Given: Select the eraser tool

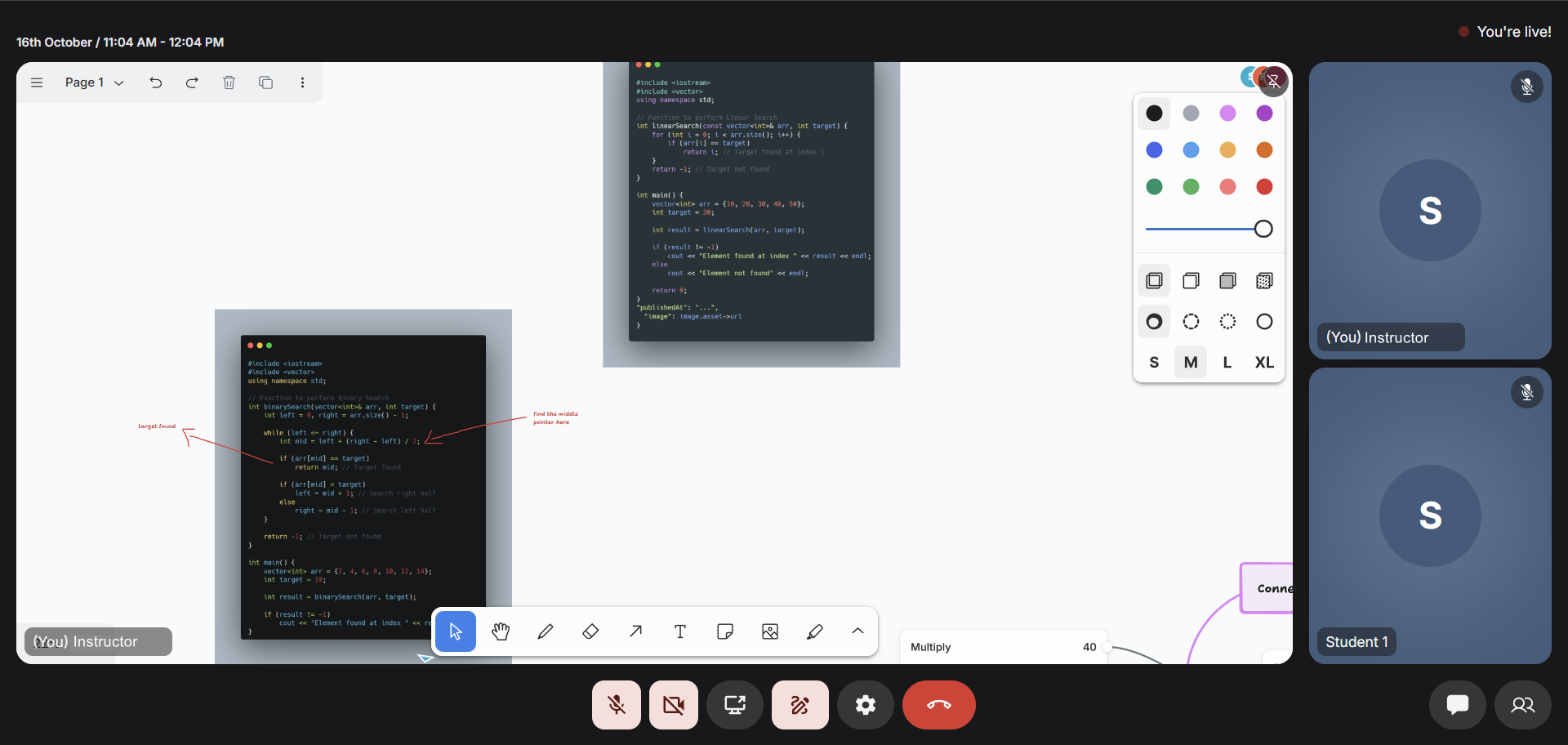Looking at the screenshot, I should tap(590, 631).
